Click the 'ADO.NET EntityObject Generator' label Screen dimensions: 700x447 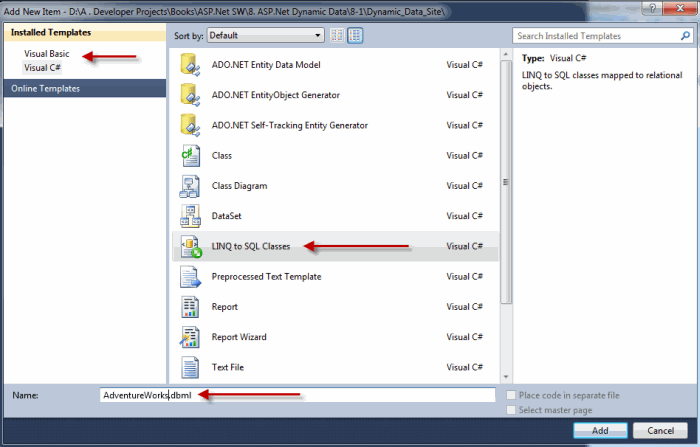click(275, 95)
